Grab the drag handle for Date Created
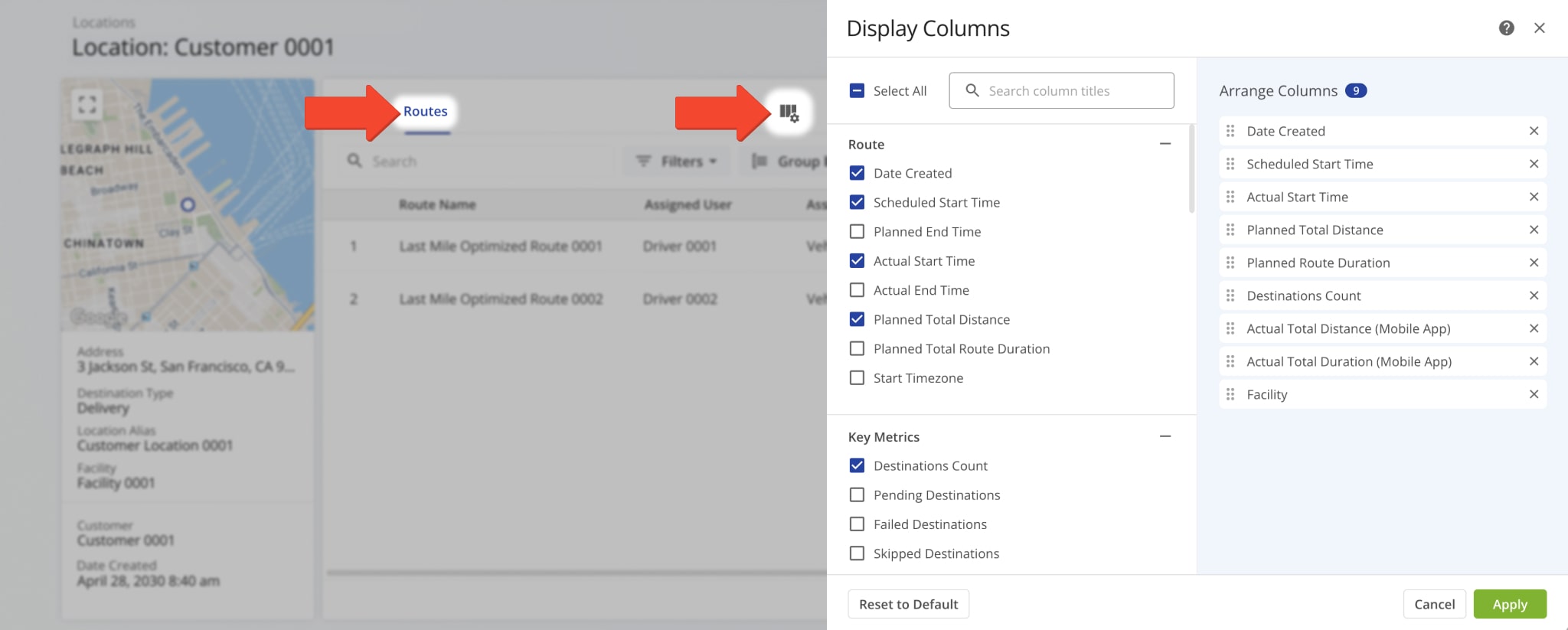The image size is (1568, 630). [1230, 131]
